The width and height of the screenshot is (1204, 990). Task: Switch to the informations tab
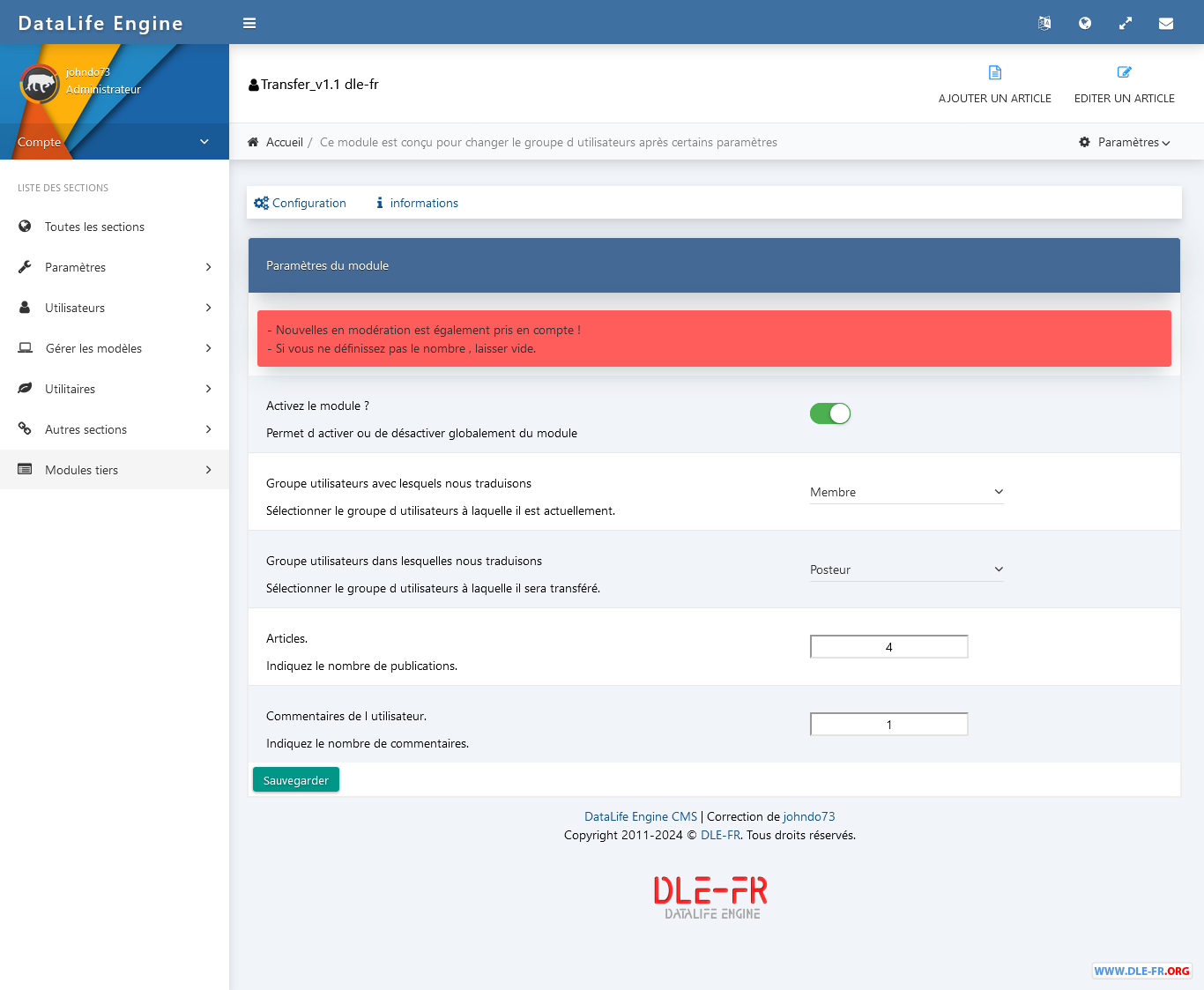pyautogui.click(x=417, y=203)
